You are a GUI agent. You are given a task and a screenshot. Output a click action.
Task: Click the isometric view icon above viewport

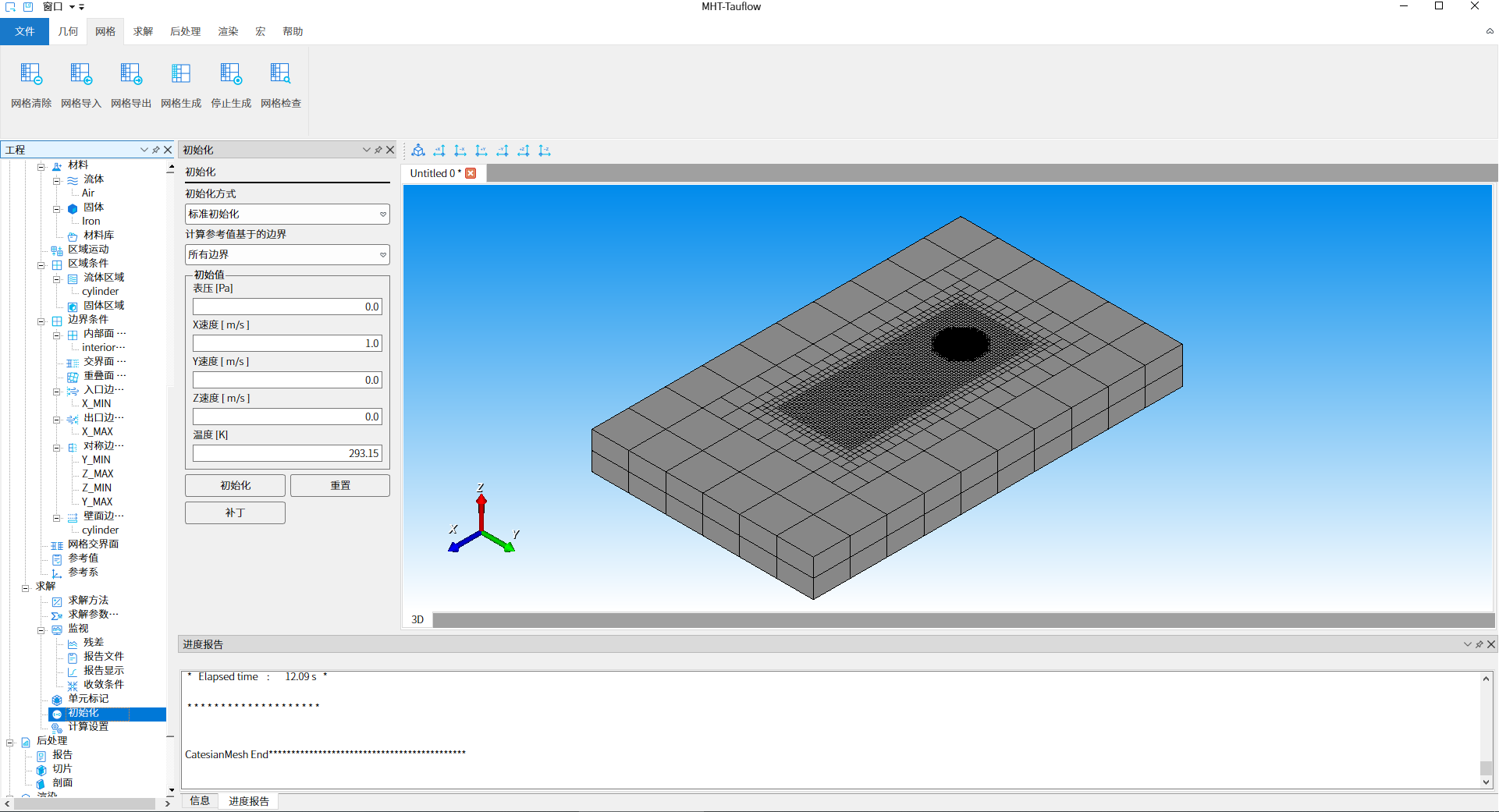[418, 151]
